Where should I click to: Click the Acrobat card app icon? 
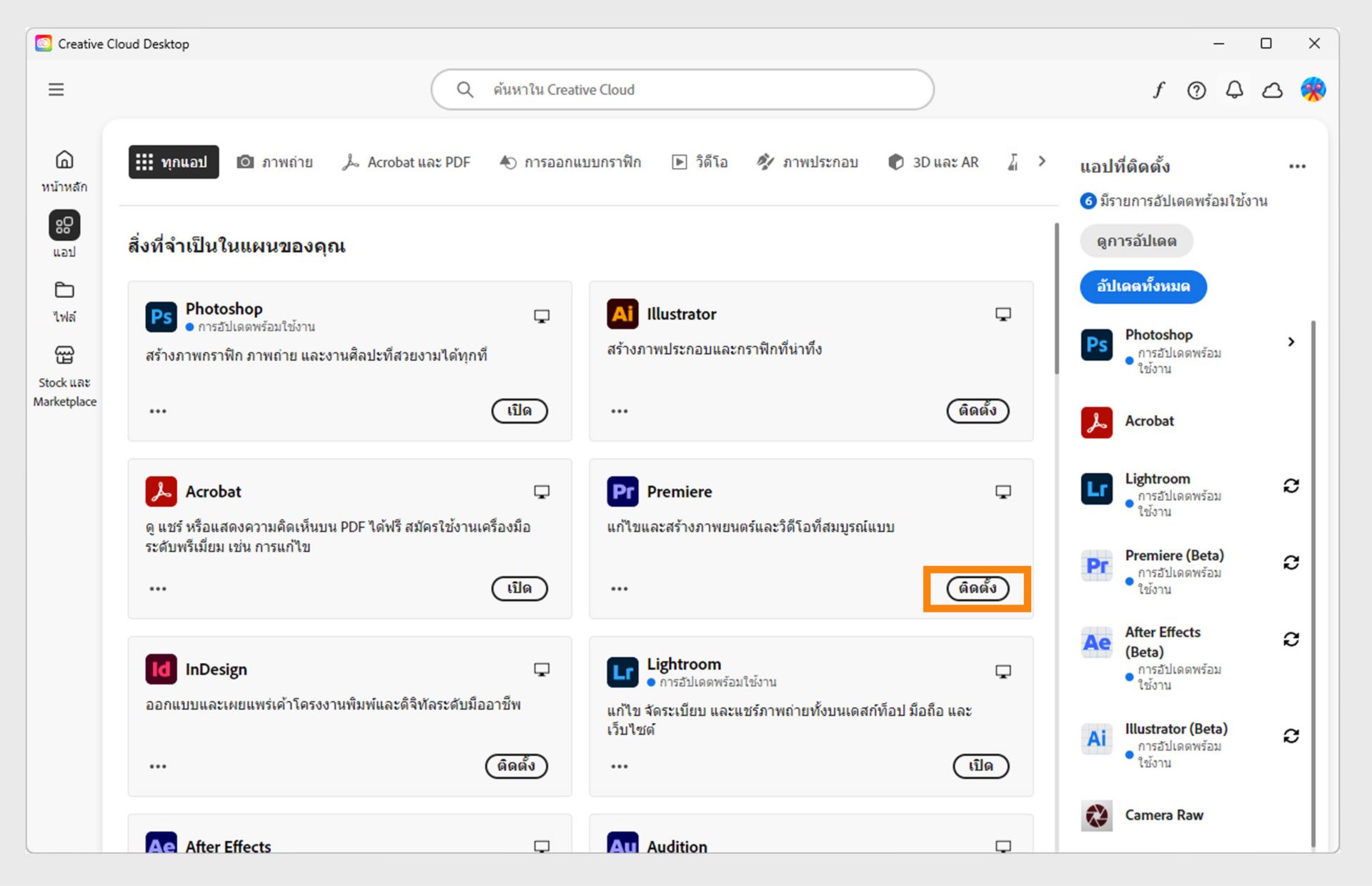(161, 492)
